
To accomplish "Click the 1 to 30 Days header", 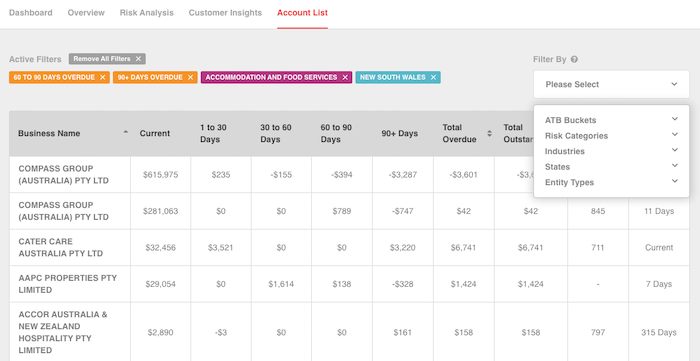I will point(213,133).
